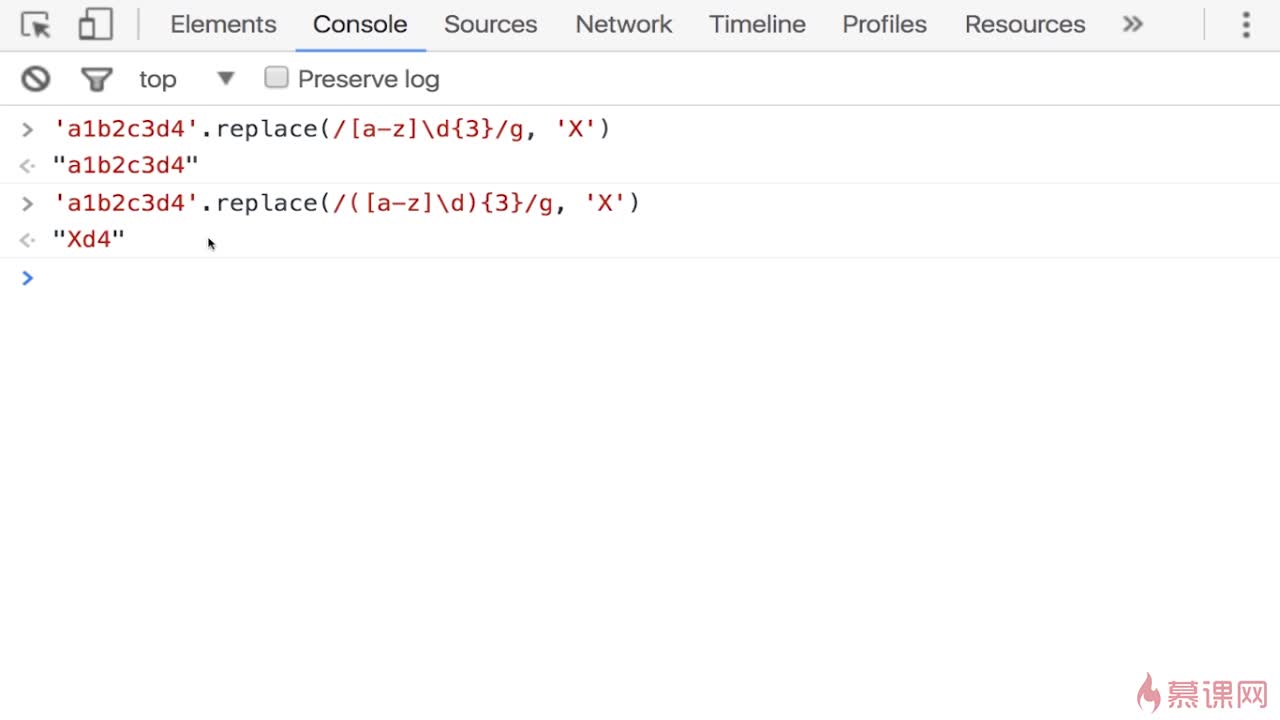
Task: Select the Resources tab
Action: 1025,25
